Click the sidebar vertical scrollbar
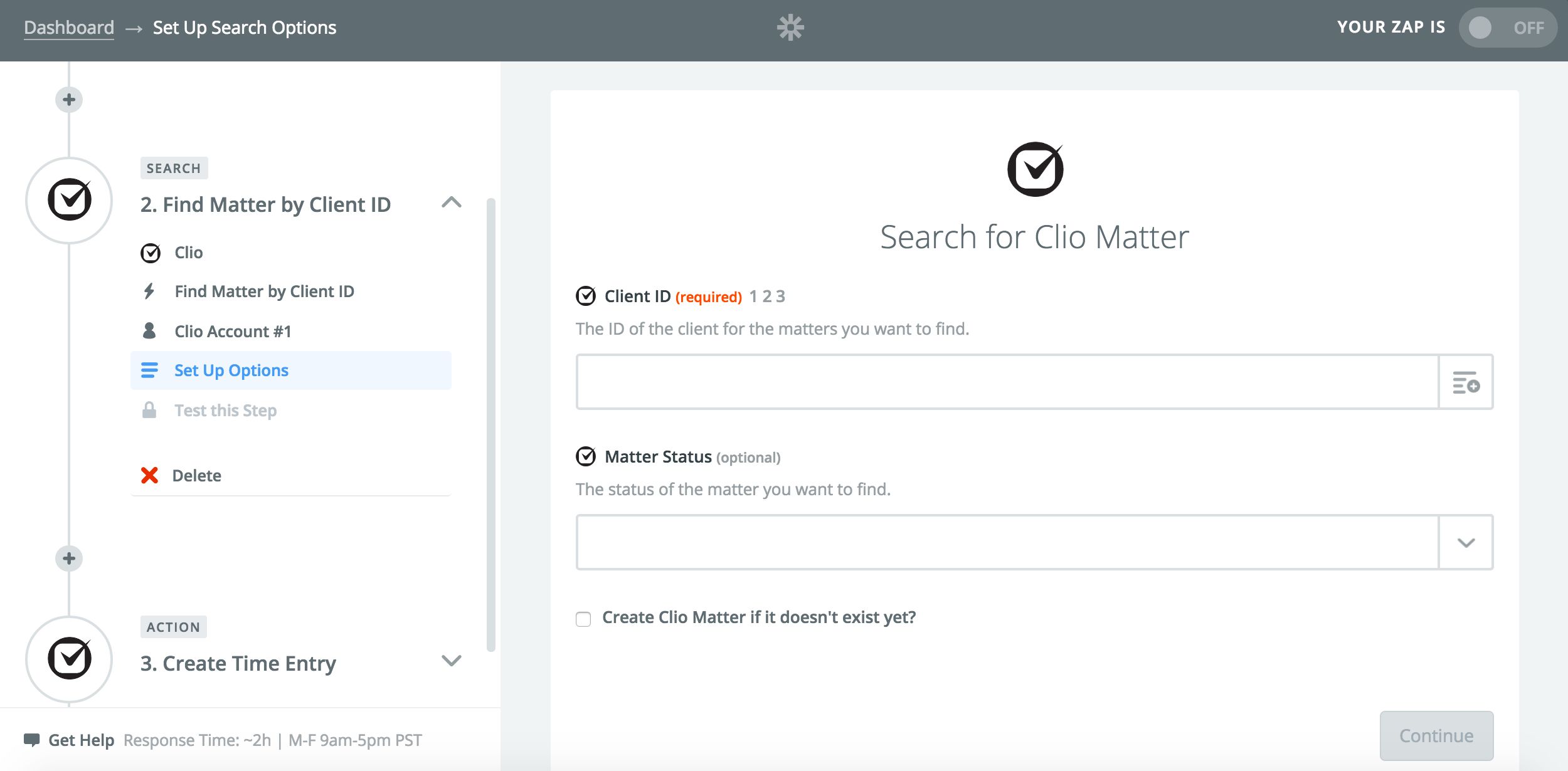Screen dimensions: 1568x771 point(491,425)
